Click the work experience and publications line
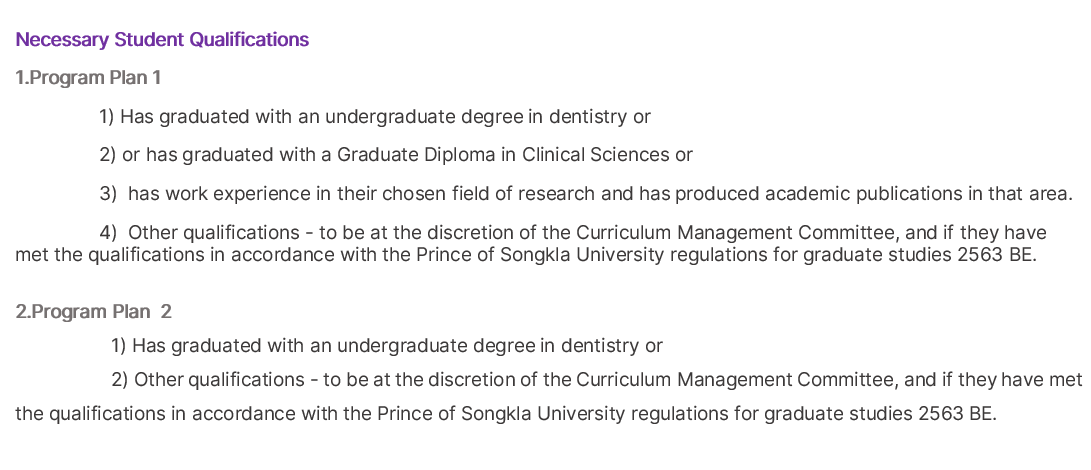This screenshot has width=1091, height=470. pyautogui.click(x=586, y=194)
